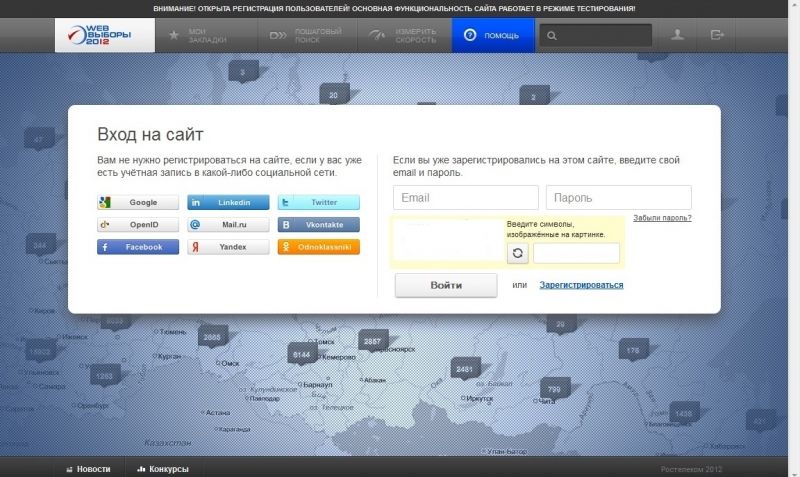This screenshot has height=477, width=800.
Task: Sign in with Twitter
Action: pos(318,202)
